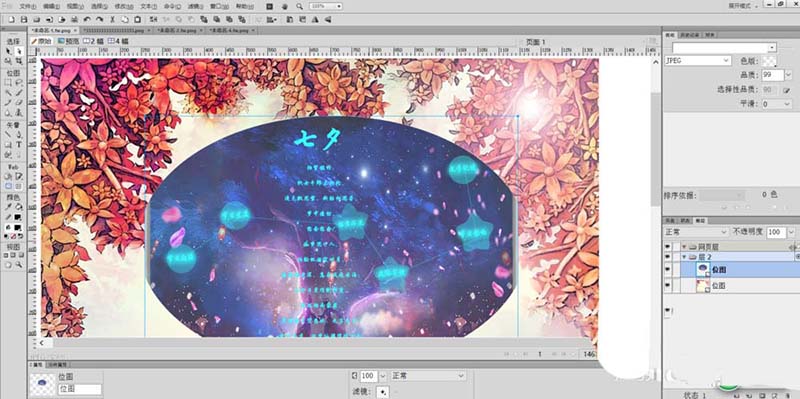This screenshot has height=399, width=800.
Task: Hide the selected top 位图 layer
Action: point(667,269)
